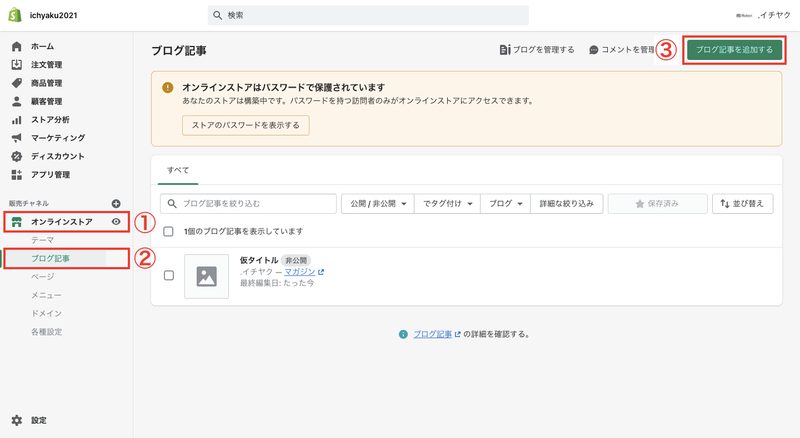The image size is (800, 438).
Task: Open メニュー navigation settings
Action: [x=46, y=295]
